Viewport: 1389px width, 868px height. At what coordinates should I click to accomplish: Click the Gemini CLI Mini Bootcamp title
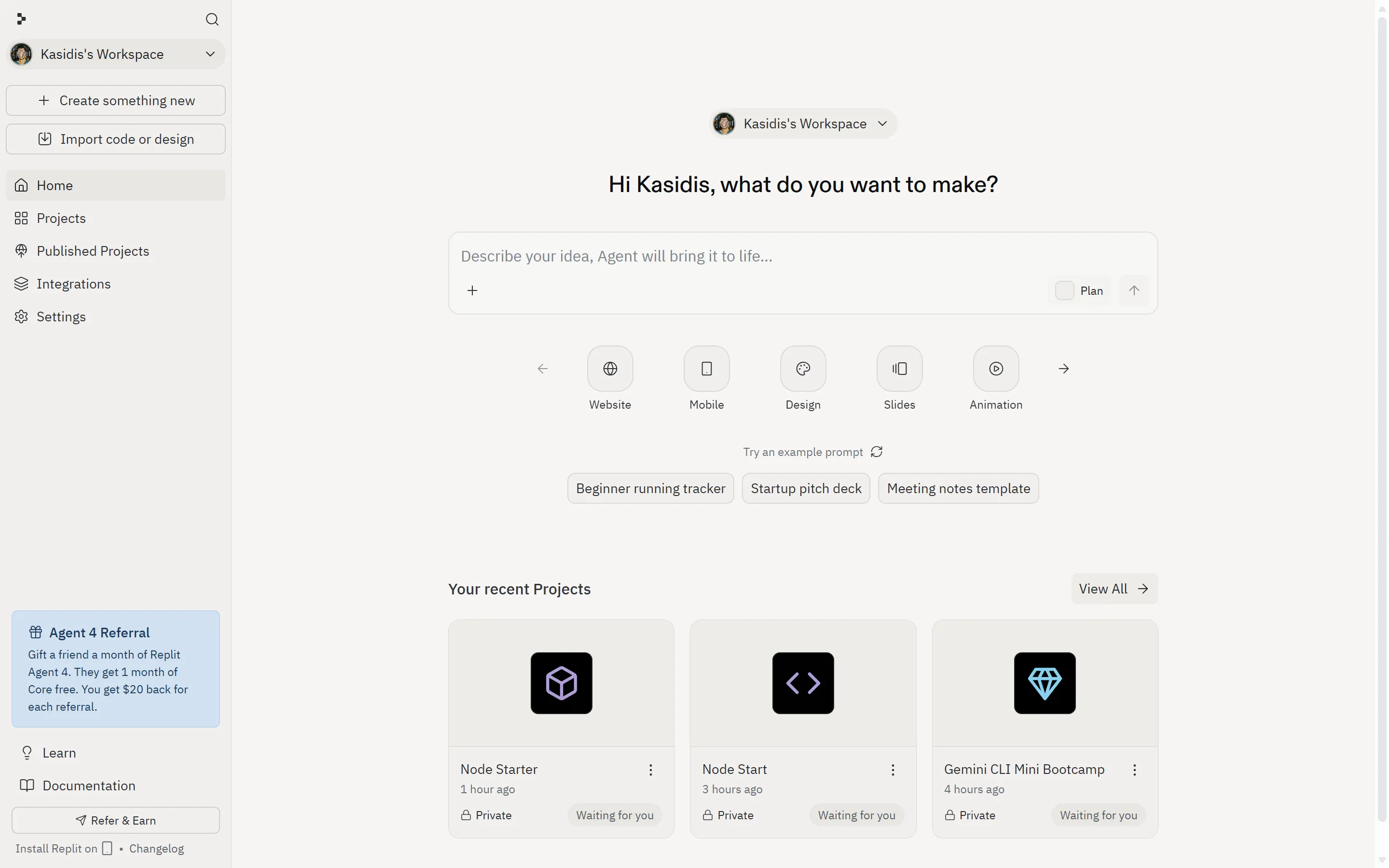(1024, 769)
